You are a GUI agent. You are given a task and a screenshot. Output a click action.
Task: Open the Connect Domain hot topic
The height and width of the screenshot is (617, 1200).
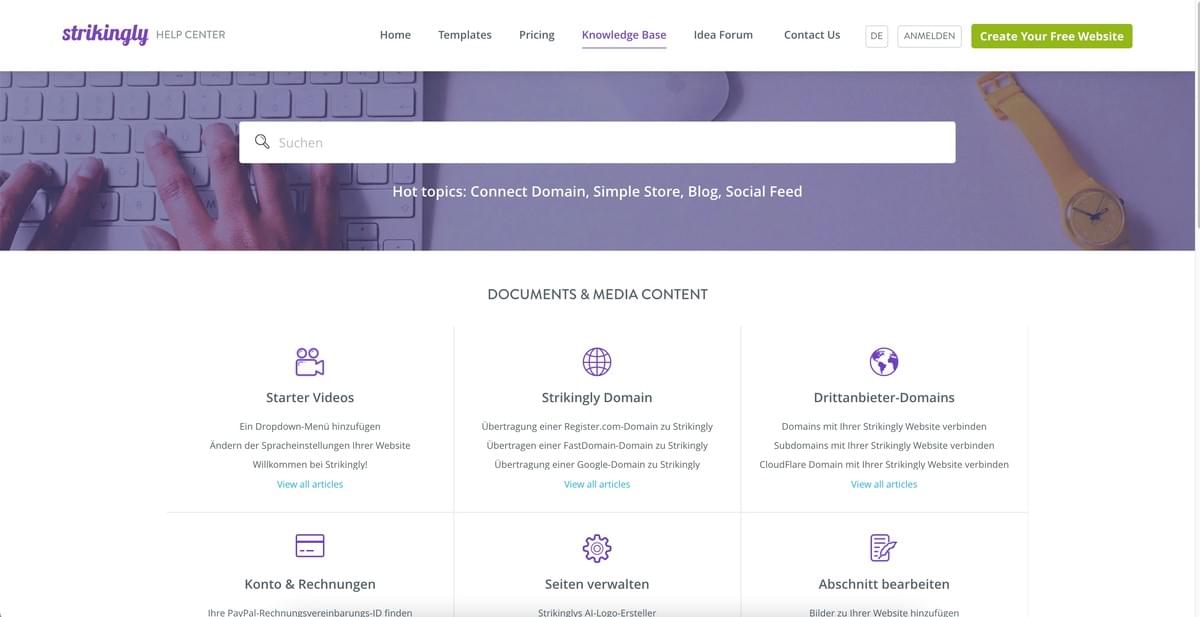tap(529, 191)
